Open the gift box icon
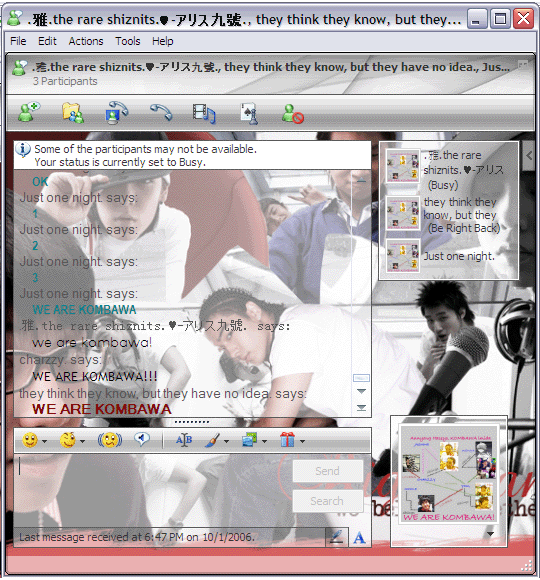The height and width of the screenshot is (580, 540). point(287,440)
